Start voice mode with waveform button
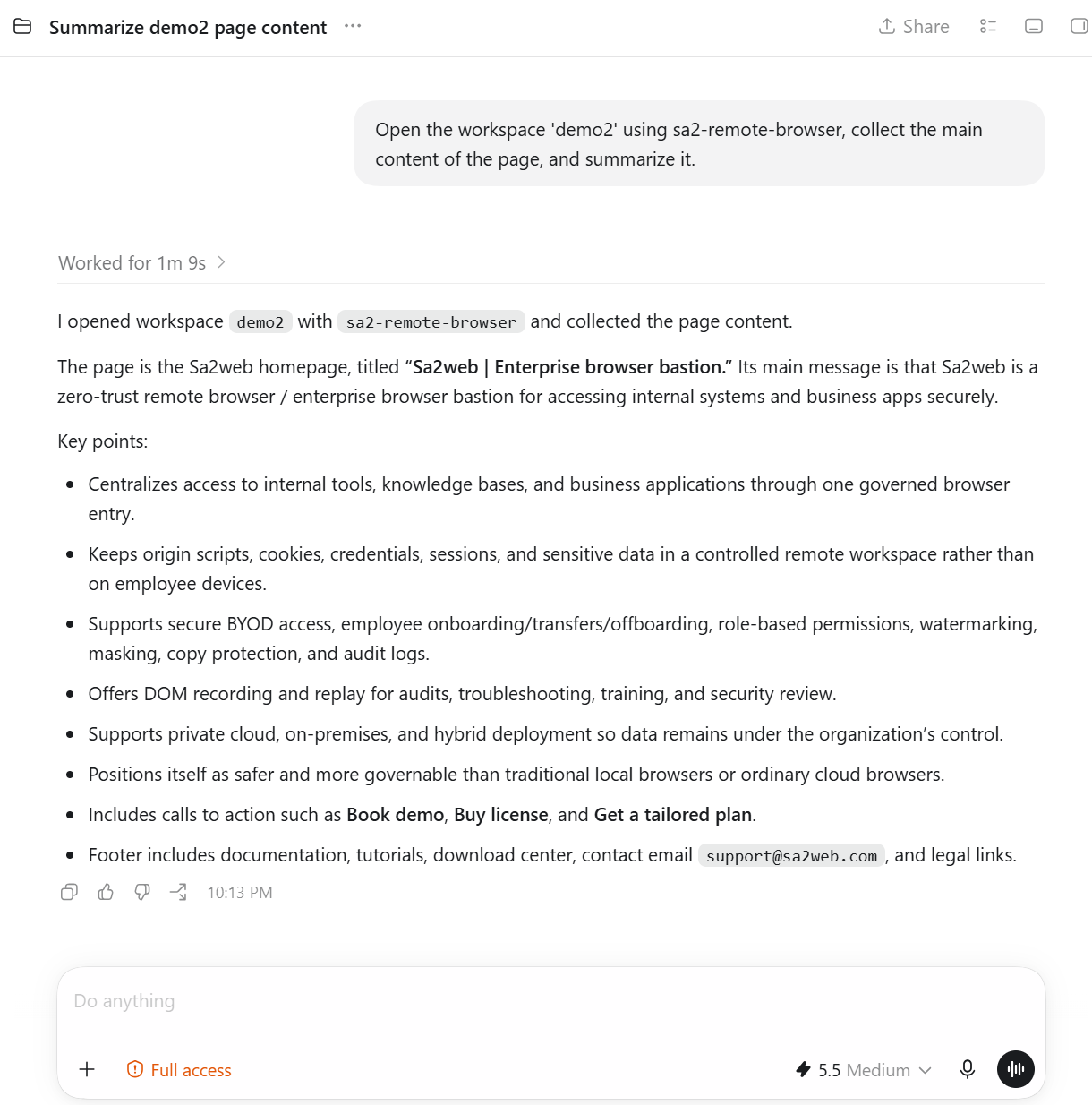 point(1016,1069)
